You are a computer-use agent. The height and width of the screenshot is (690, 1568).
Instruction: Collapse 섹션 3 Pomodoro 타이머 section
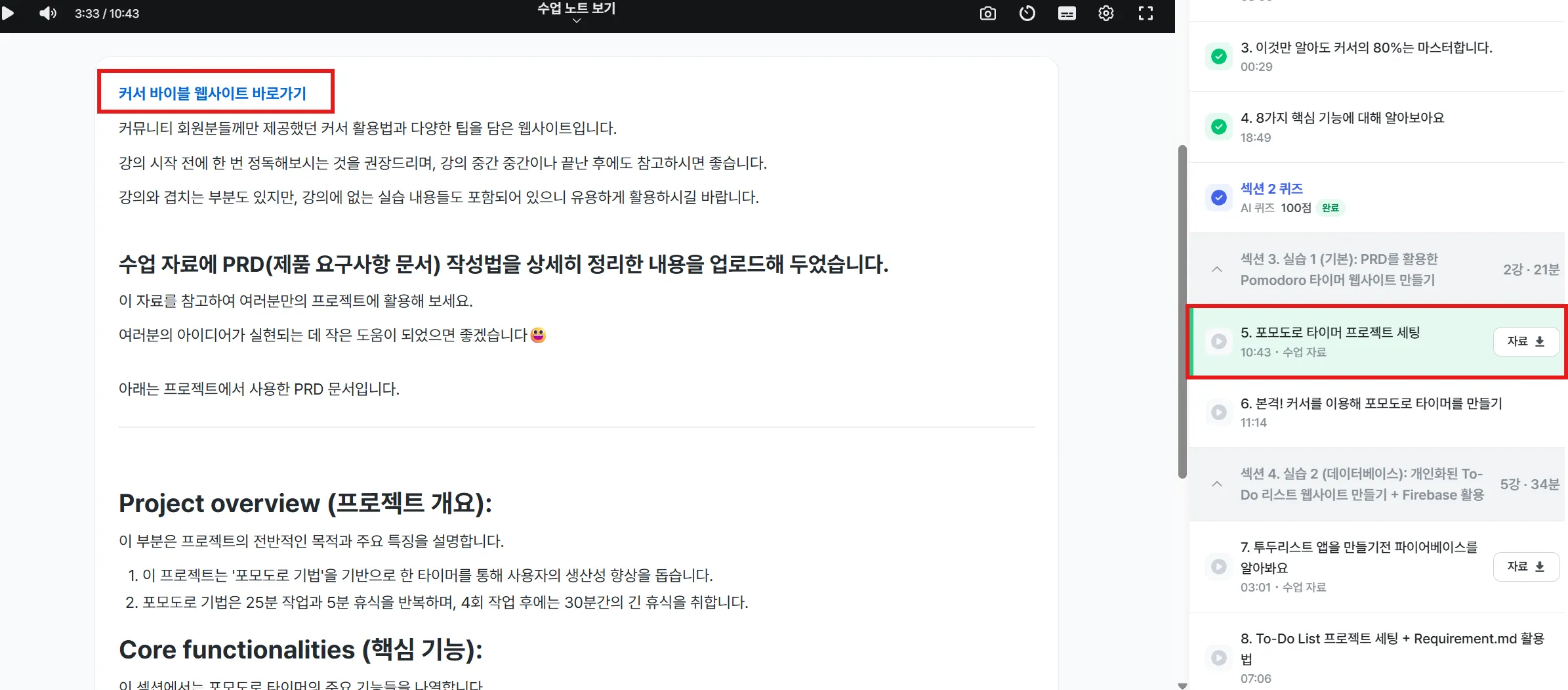(x=1217, y=269)
